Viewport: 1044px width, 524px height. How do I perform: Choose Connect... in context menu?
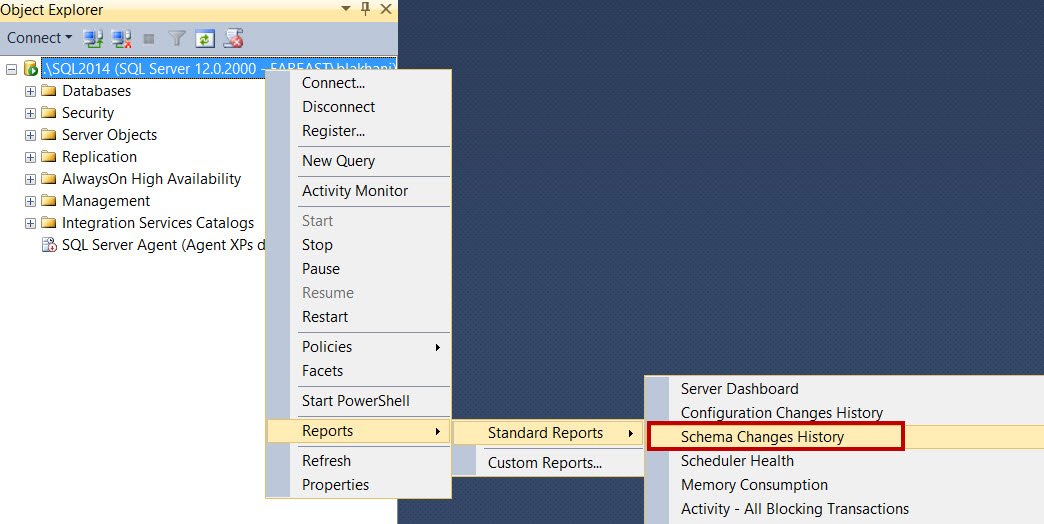click(x=358, y=83)
